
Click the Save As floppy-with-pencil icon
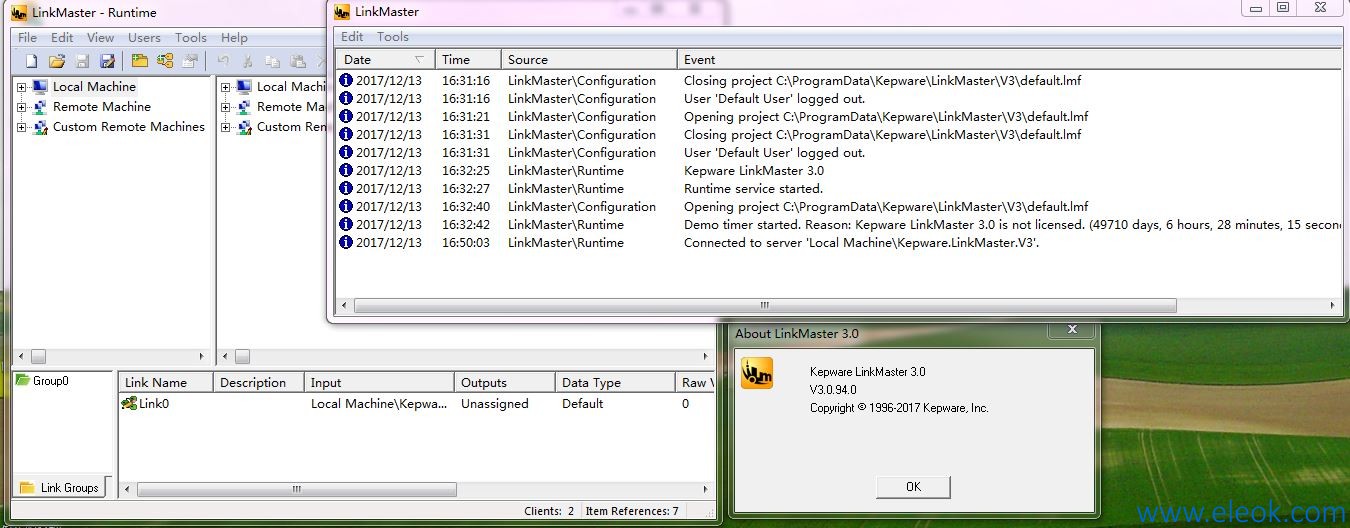pyautogui.click(x=107, y=61)
